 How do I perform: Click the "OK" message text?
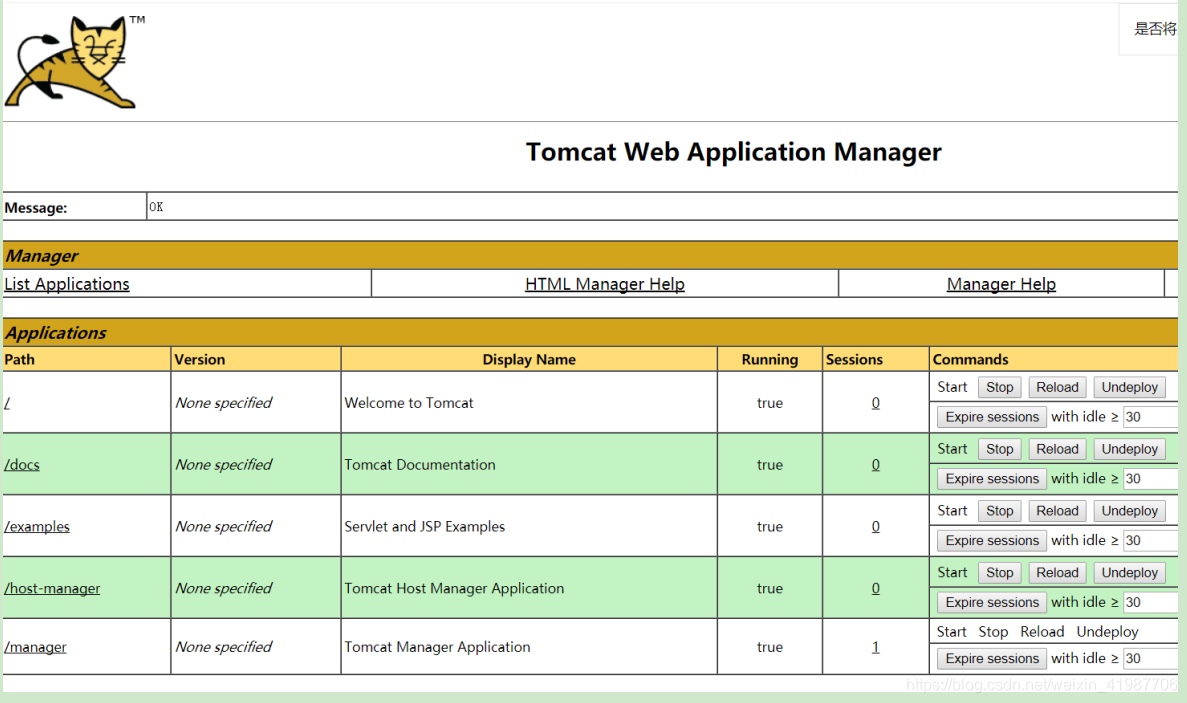coord(156,207)
